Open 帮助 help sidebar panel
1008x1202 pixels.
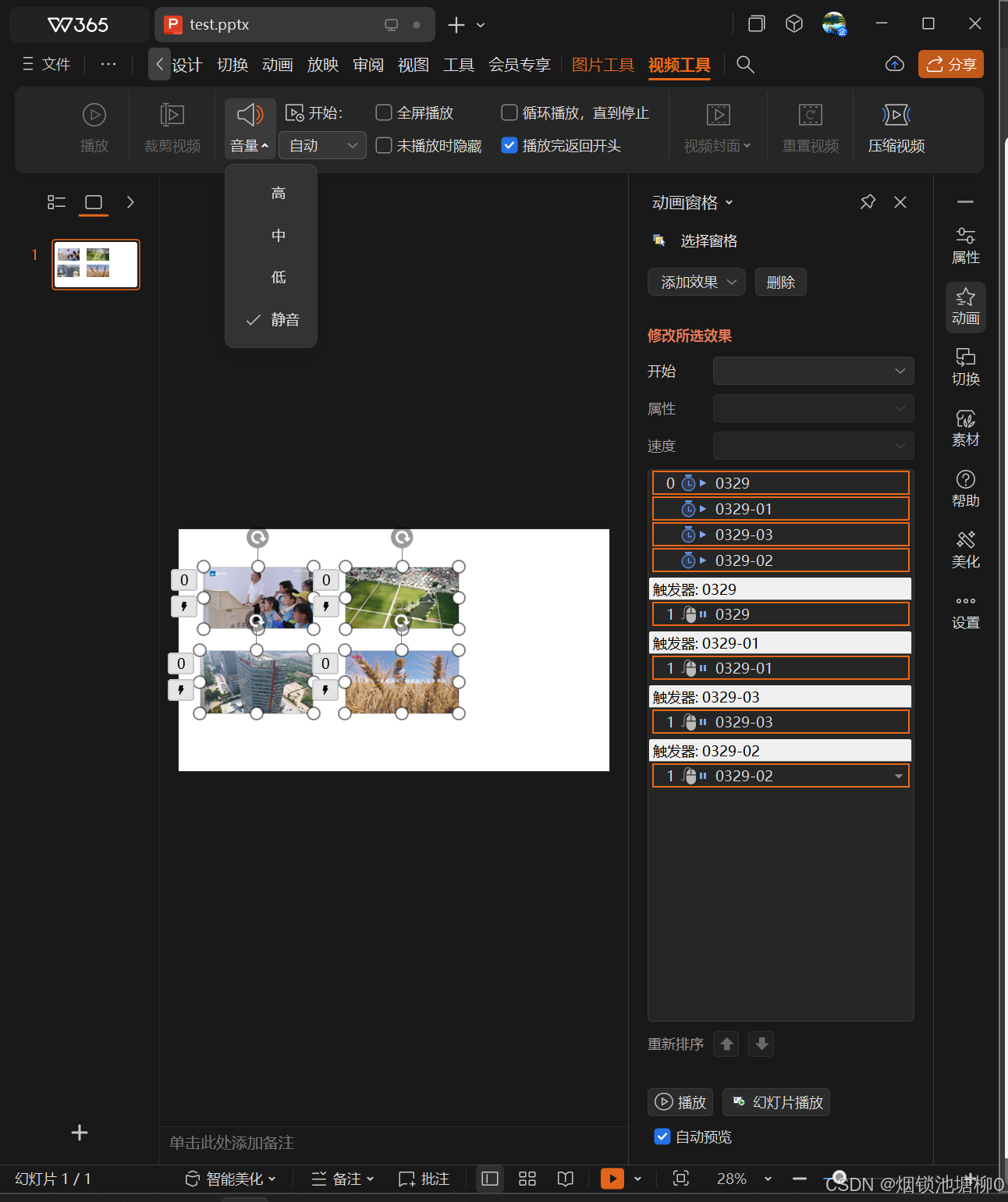click(x=966, y=489)
